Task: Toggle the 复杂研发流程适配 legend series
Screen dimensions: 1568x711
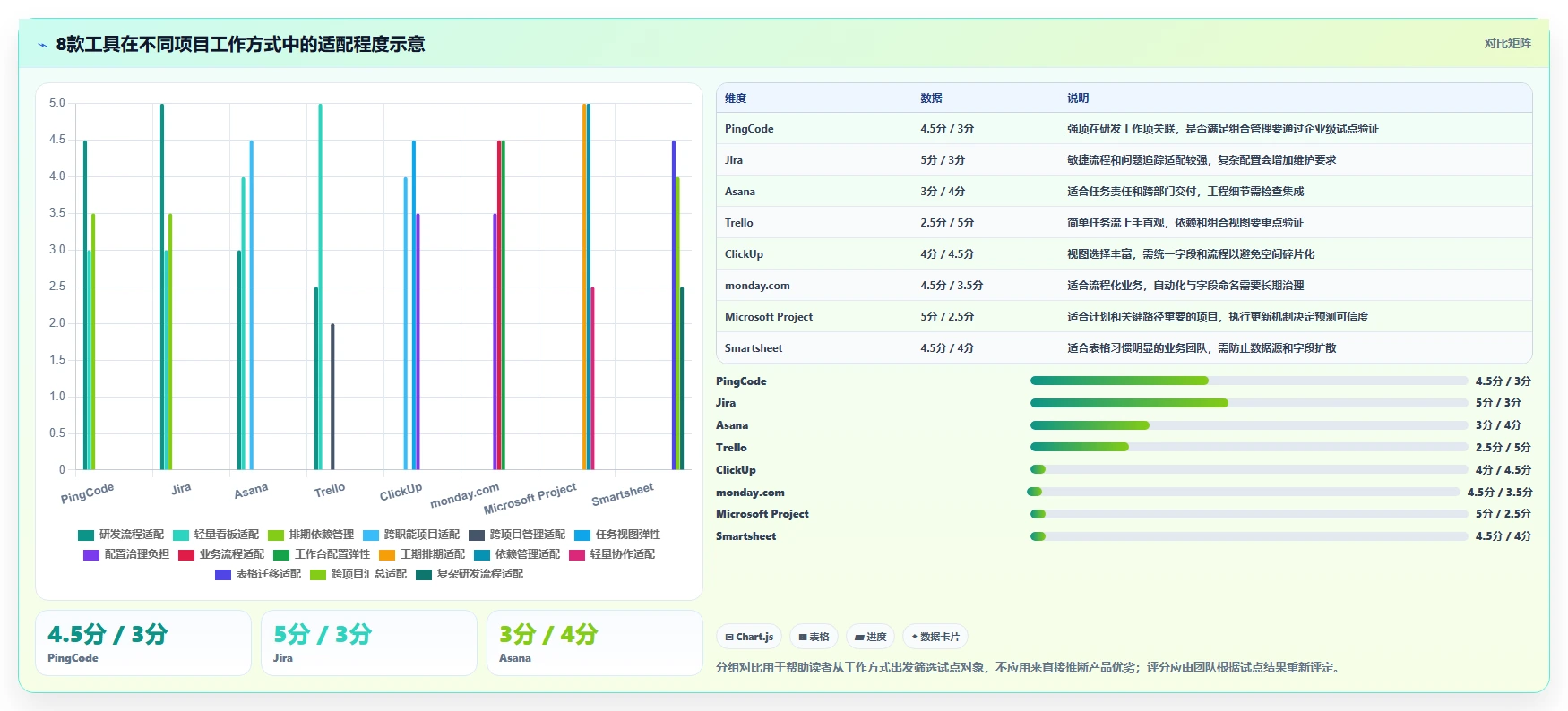Action: pyautogui.click(x=470, y=574)
